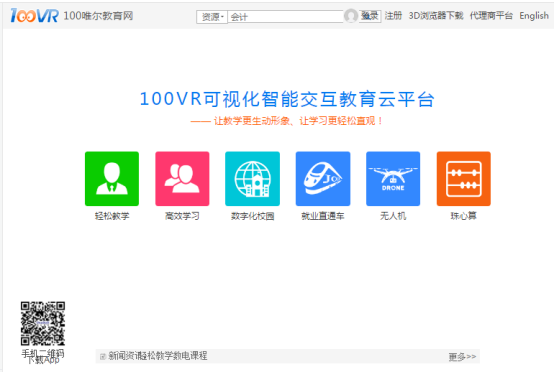The image size is (554, 373).
Task: Open the 代理商平台 link
Action: pos(491,16)
